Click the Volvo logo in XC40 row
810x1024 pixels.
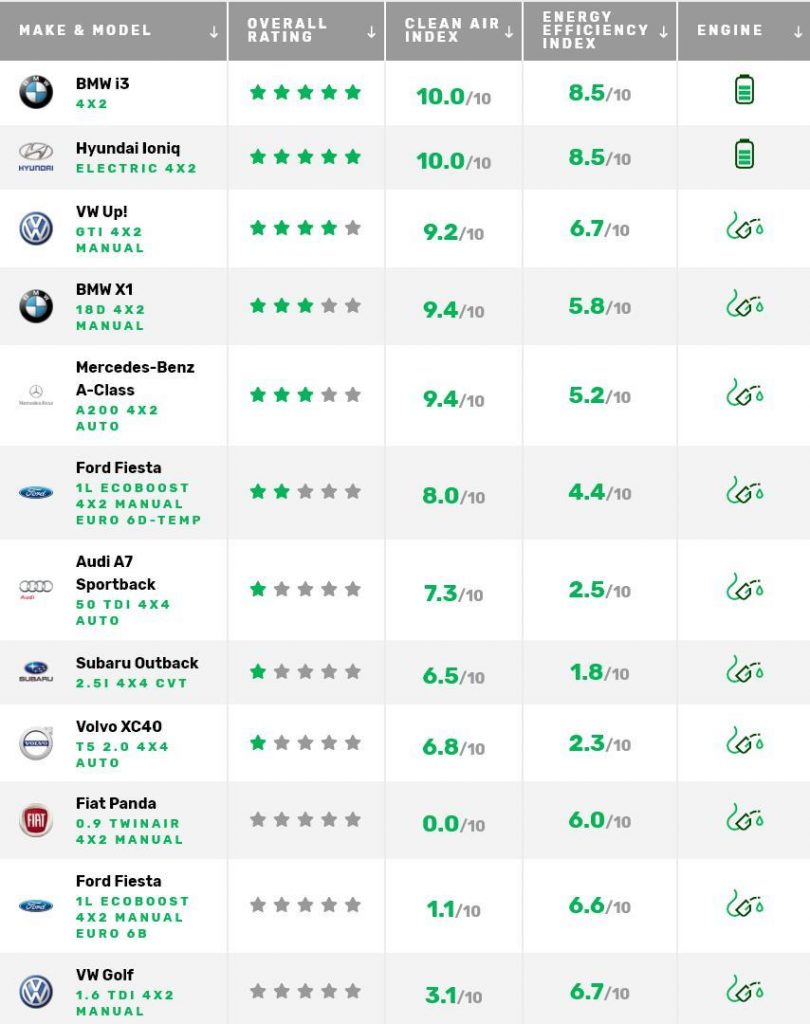click(x=36, y=743)
